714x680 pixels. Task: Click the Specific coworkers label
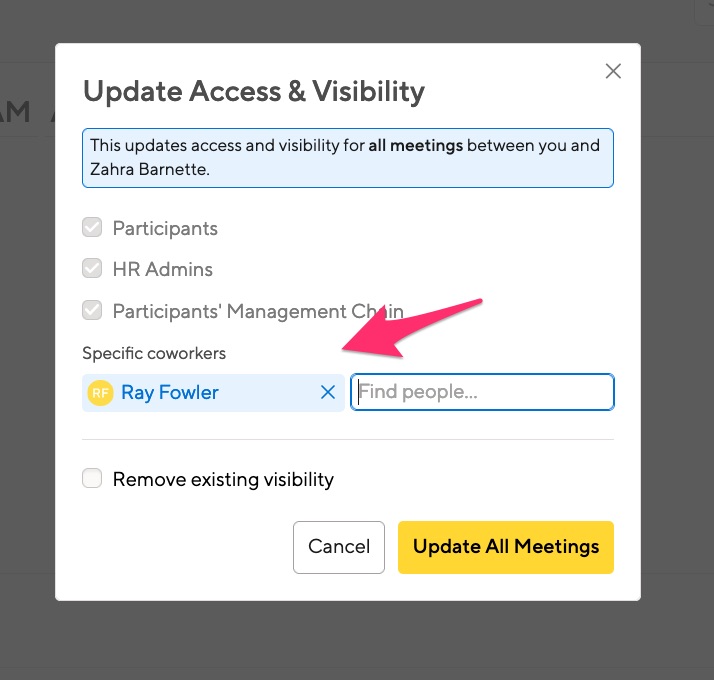(x=154, y=353)
